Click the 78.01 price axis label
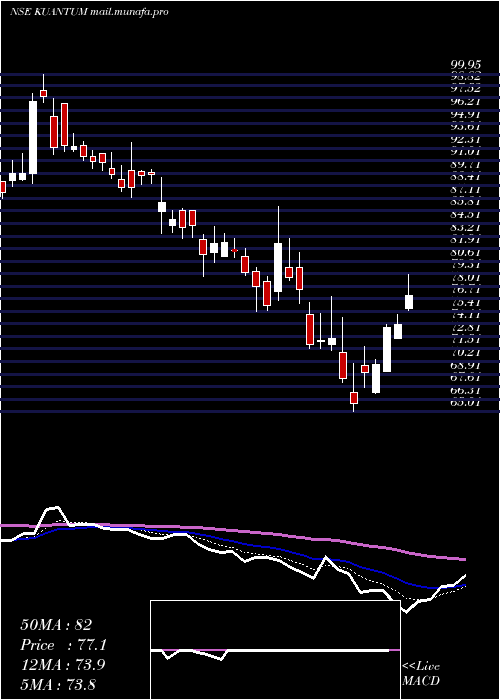 467,277
